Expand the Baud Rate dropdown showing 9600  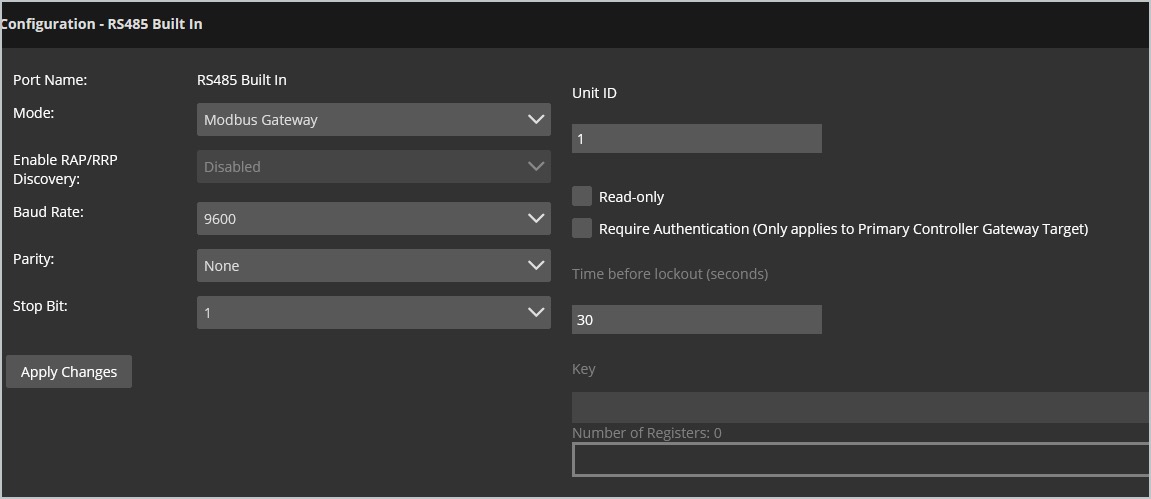[x=360, y=218]
